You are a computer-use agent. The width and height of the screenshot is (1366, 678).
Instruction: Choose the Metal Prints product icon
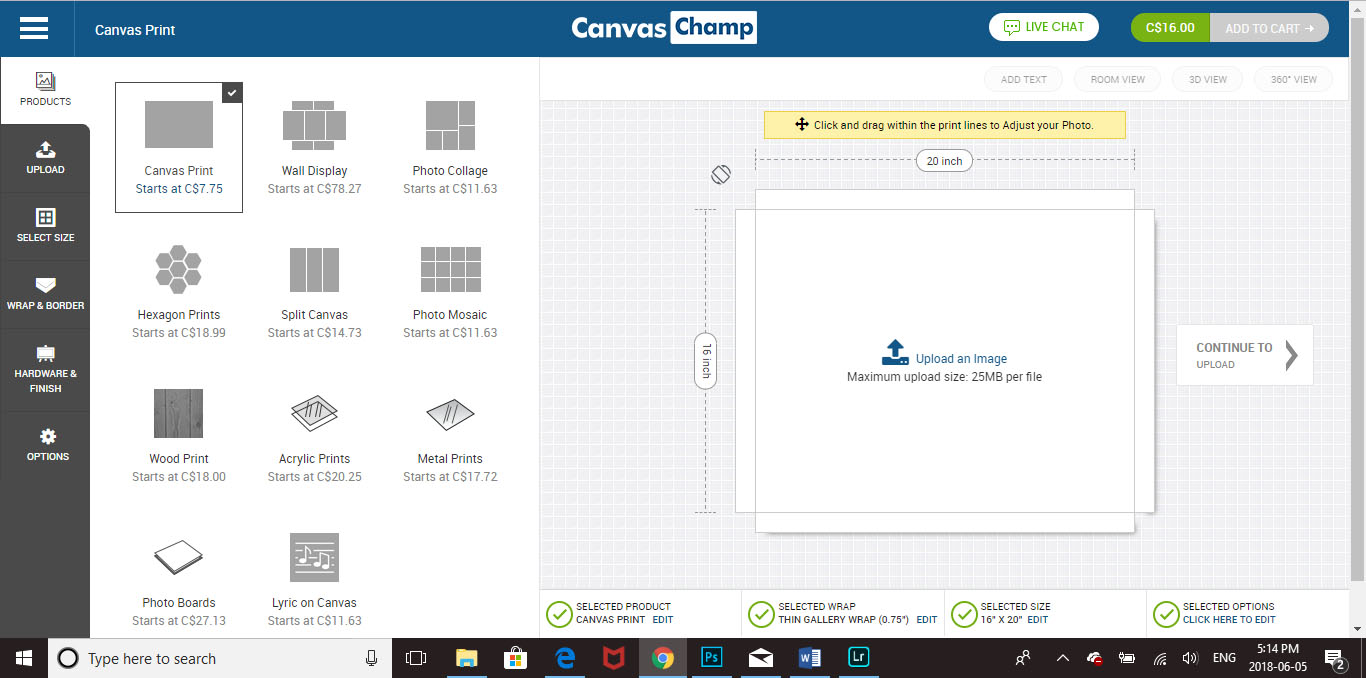(450, 413)
